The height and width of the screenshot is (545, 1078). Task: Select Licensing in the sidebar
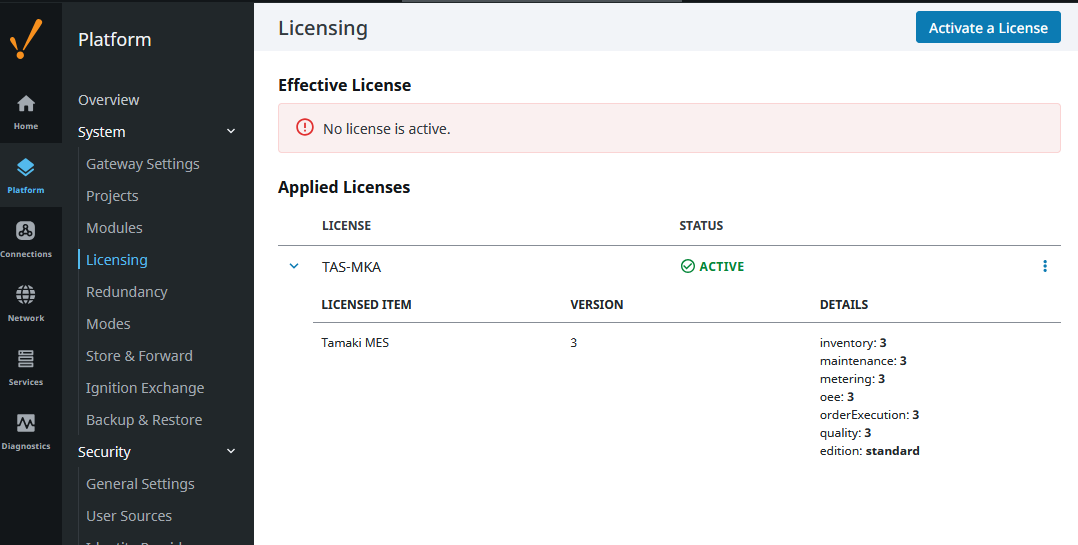pos(116,260)
